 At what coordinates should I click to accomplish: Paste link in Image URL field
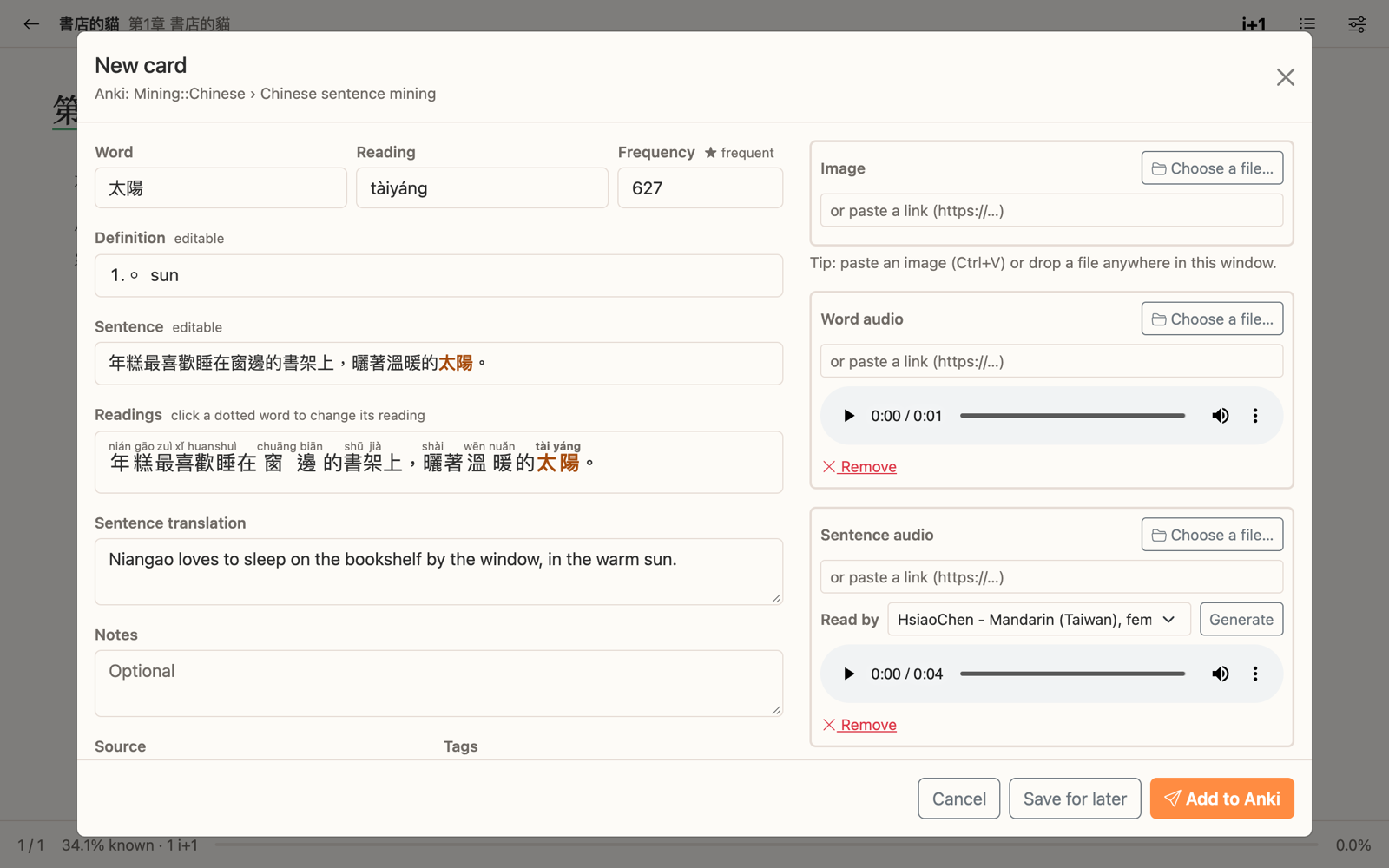1051,211
